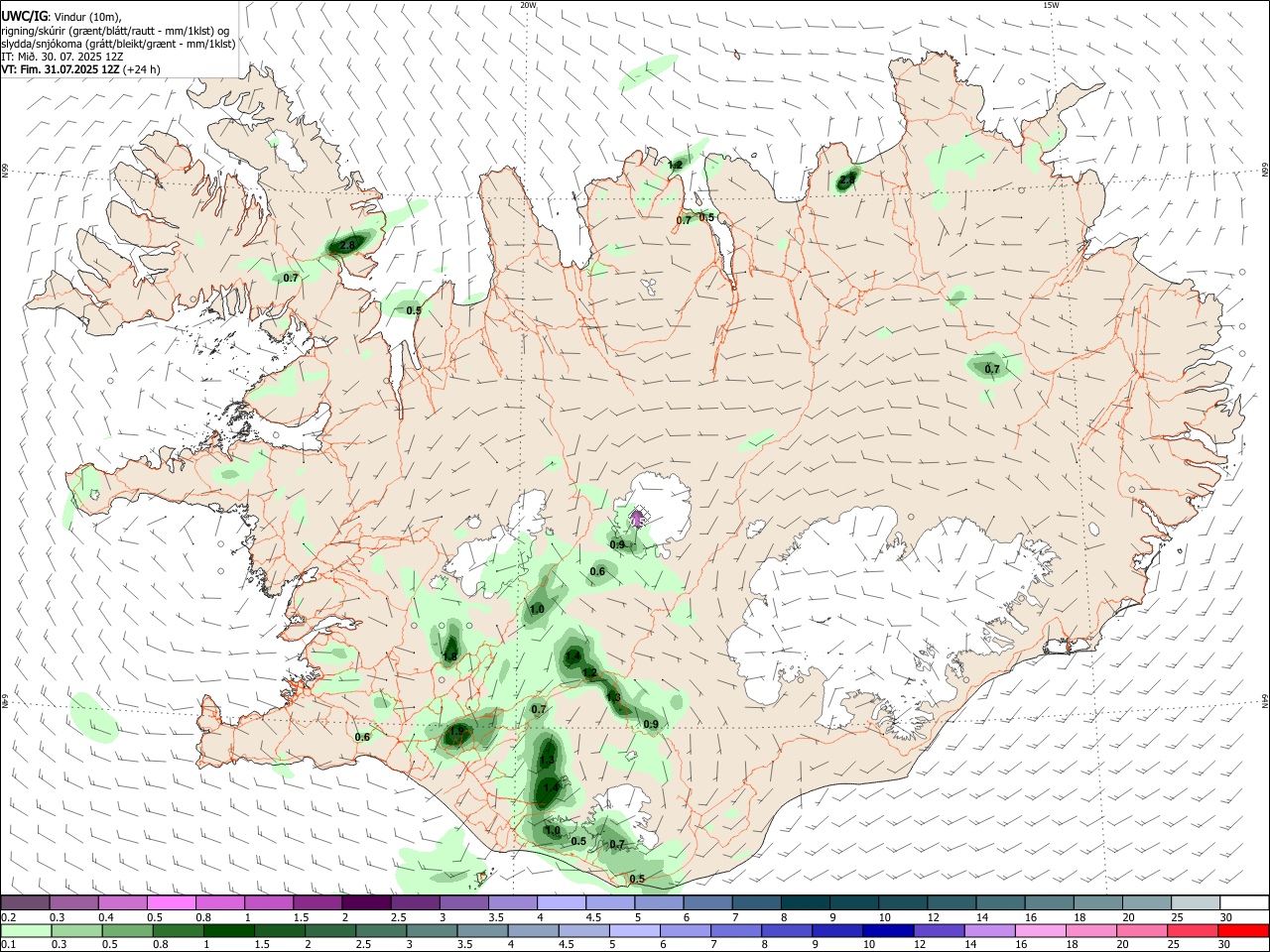Click the IT: Mið. 30. 07. 2025 12Z line

click(x=62, y=57)
